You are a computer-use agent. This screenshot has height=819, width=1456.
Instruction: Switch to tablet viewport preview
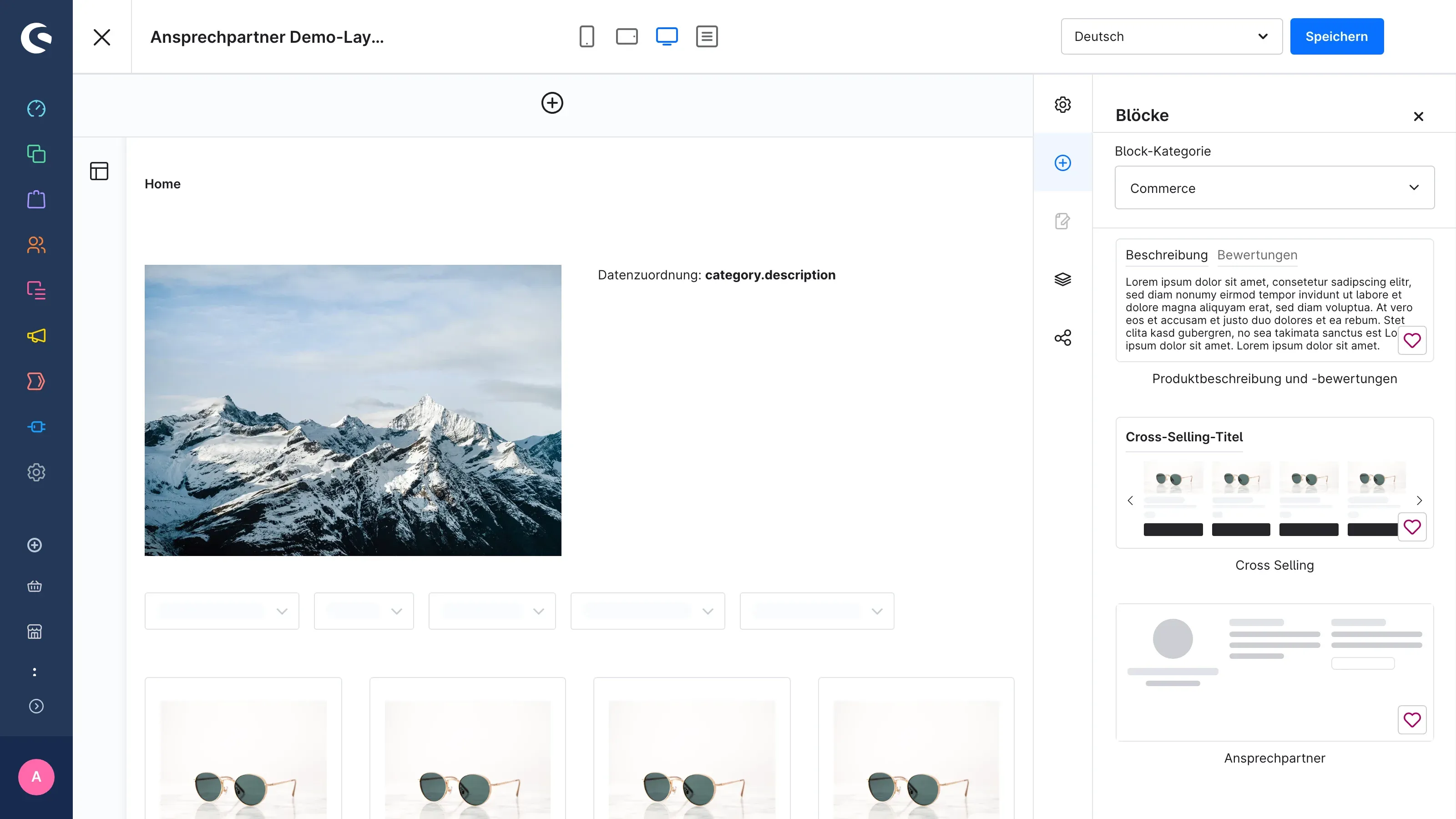point(627,36)
